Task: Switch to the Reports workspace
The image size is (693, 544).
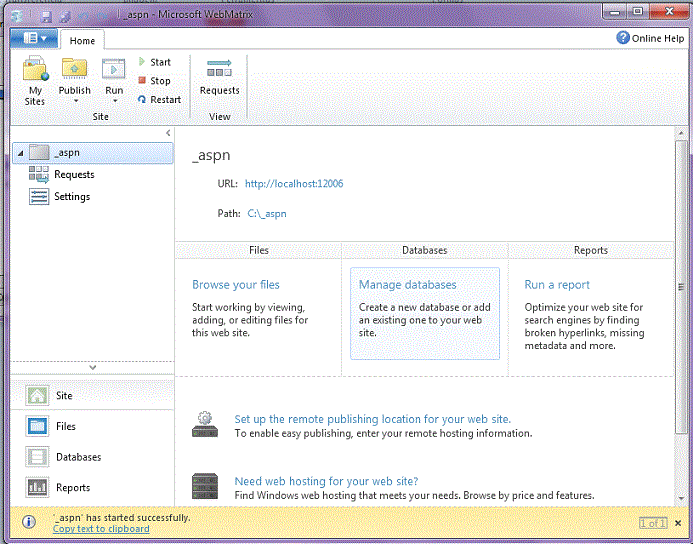Action: pos(92,488)
